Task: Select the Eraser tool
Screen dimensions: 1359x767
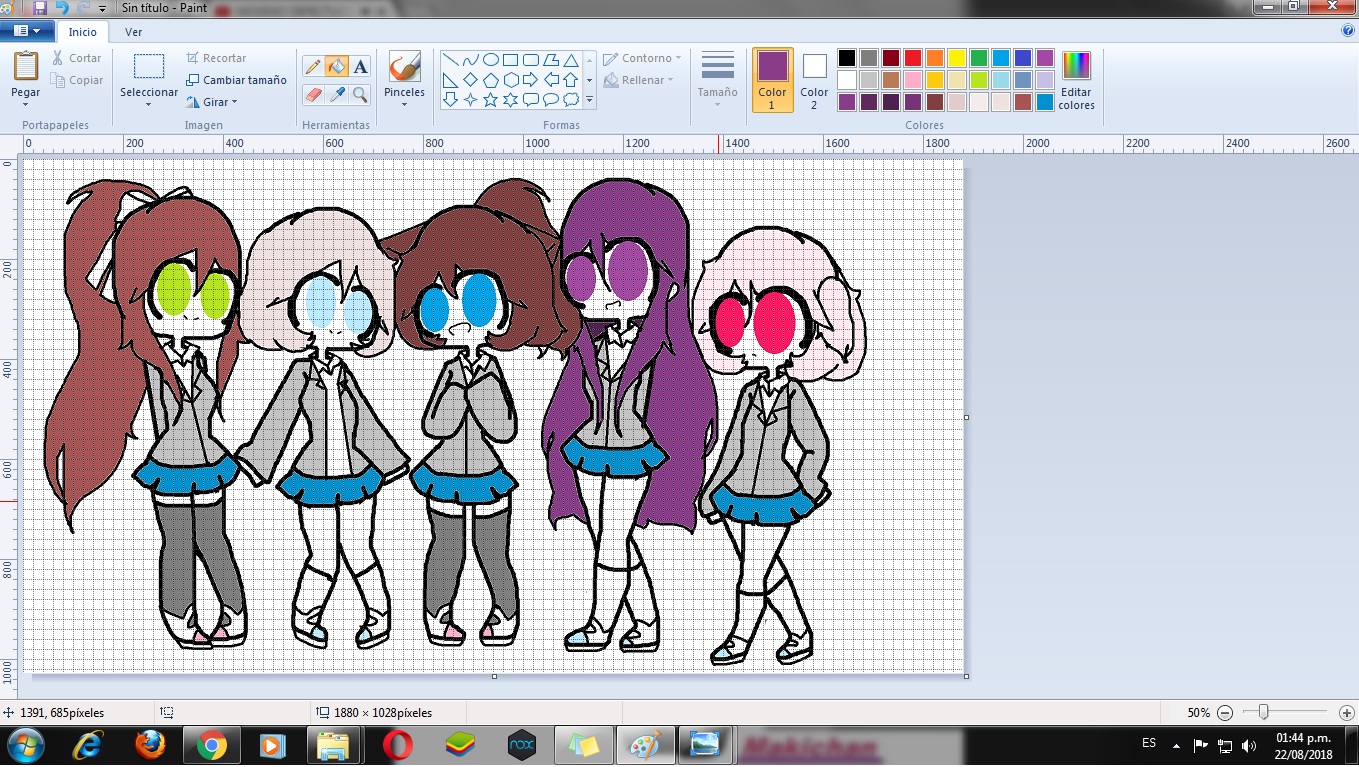Action: click(313, 95)
